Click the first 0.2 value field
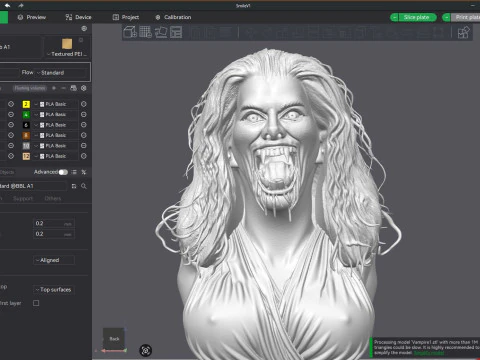480x360 pixels. [x=54, y=223]
